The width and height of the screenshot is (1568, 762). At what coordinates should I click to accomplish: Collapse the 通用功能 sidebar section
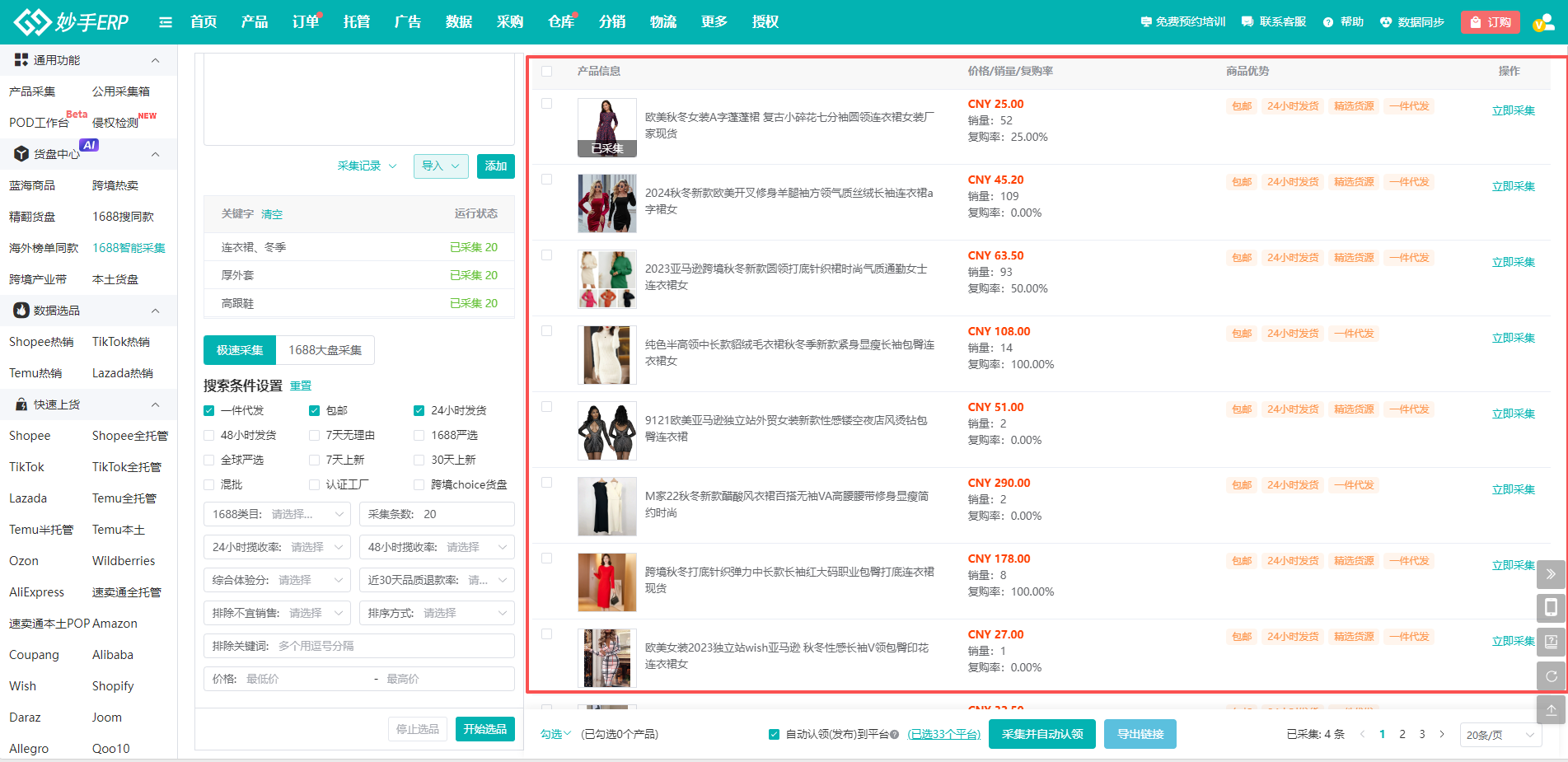tap(155, 60)
